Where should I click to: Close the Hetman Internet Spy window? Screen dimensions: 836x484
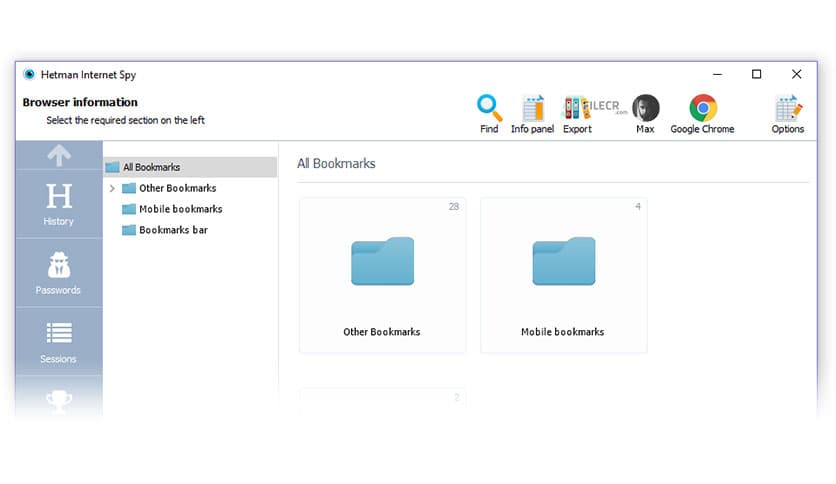[797, 75]
